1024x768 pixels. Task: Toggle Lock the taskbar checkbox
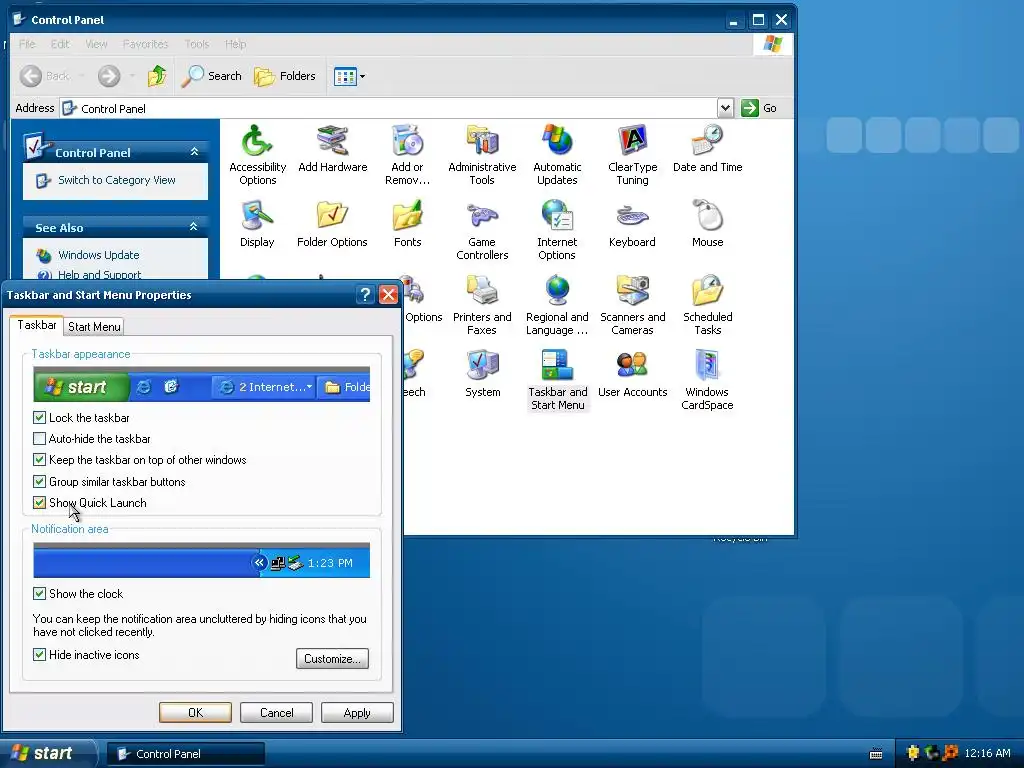pos(39,417)
